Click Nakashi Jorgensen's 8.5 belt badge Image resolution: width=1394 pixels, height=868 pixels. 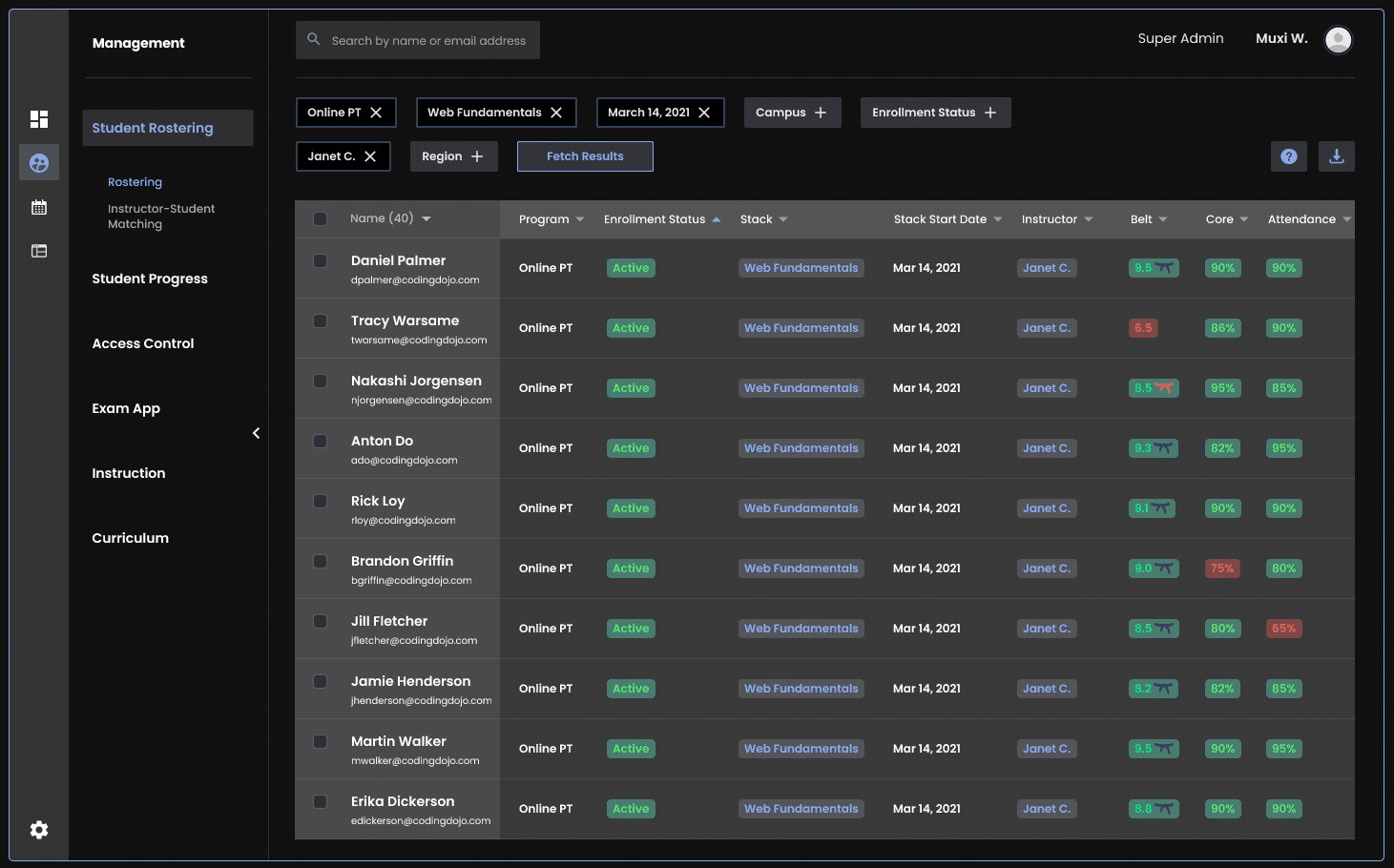[1154, 388]
